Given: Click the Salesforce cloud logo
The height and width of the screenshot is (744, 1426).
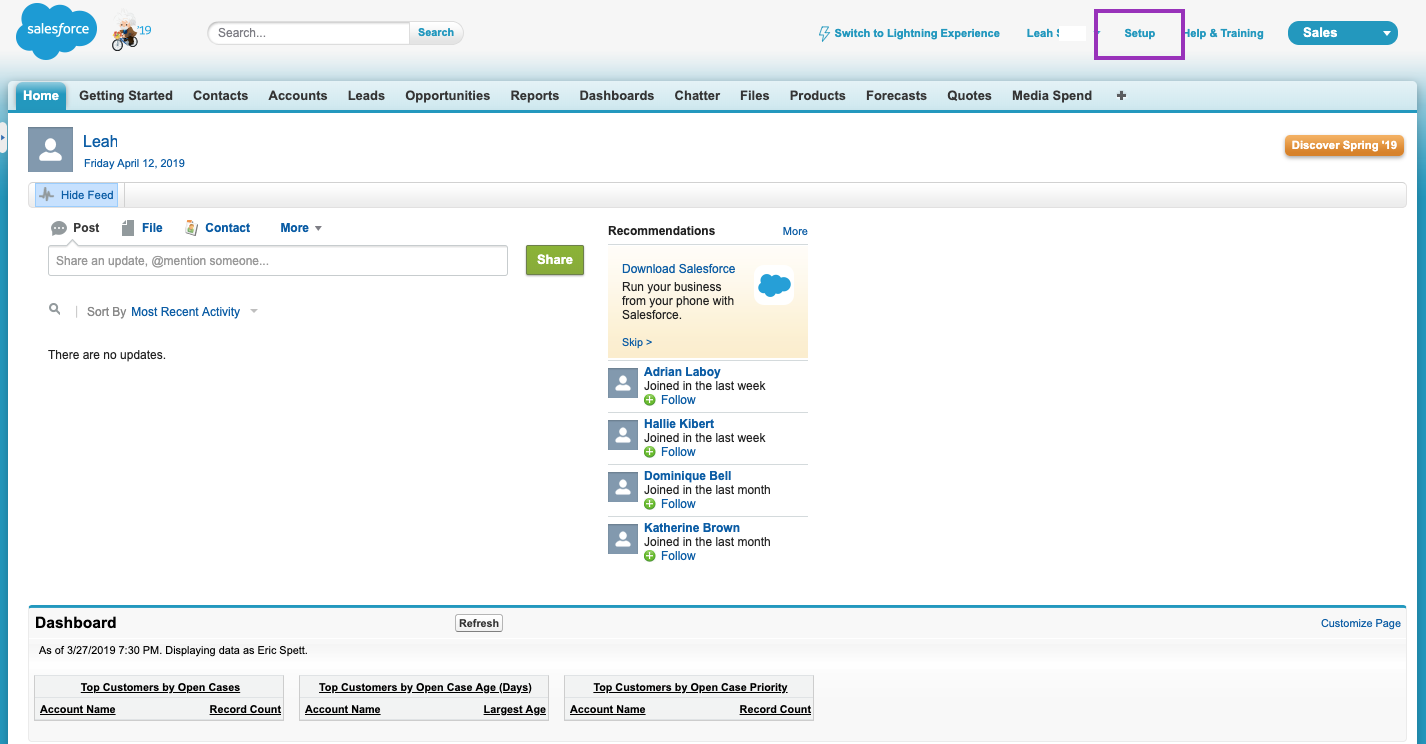Looking at the screenshot, I should 56,31.
